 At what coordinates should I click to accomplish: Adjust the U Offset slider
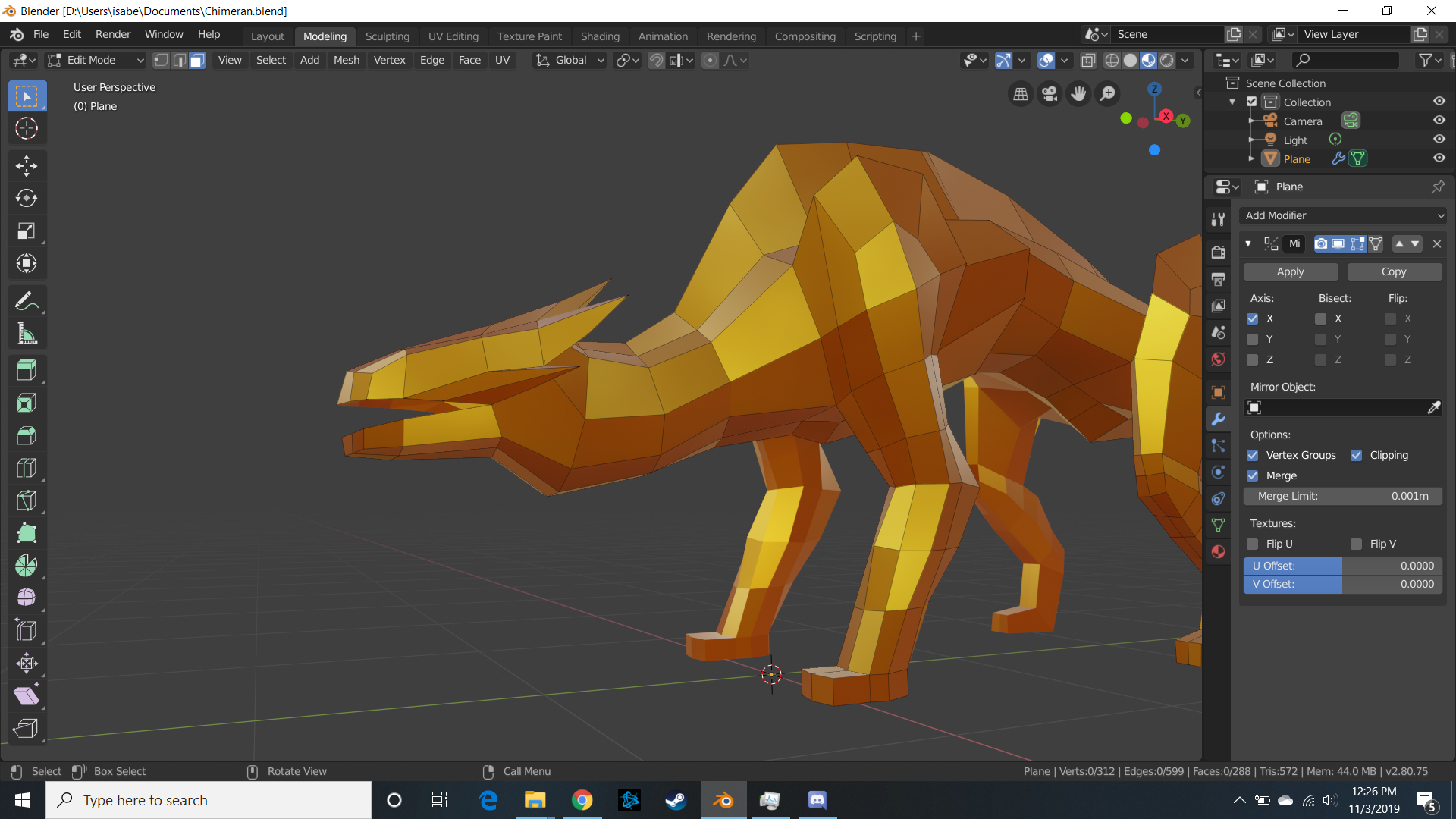[1343, 566]
